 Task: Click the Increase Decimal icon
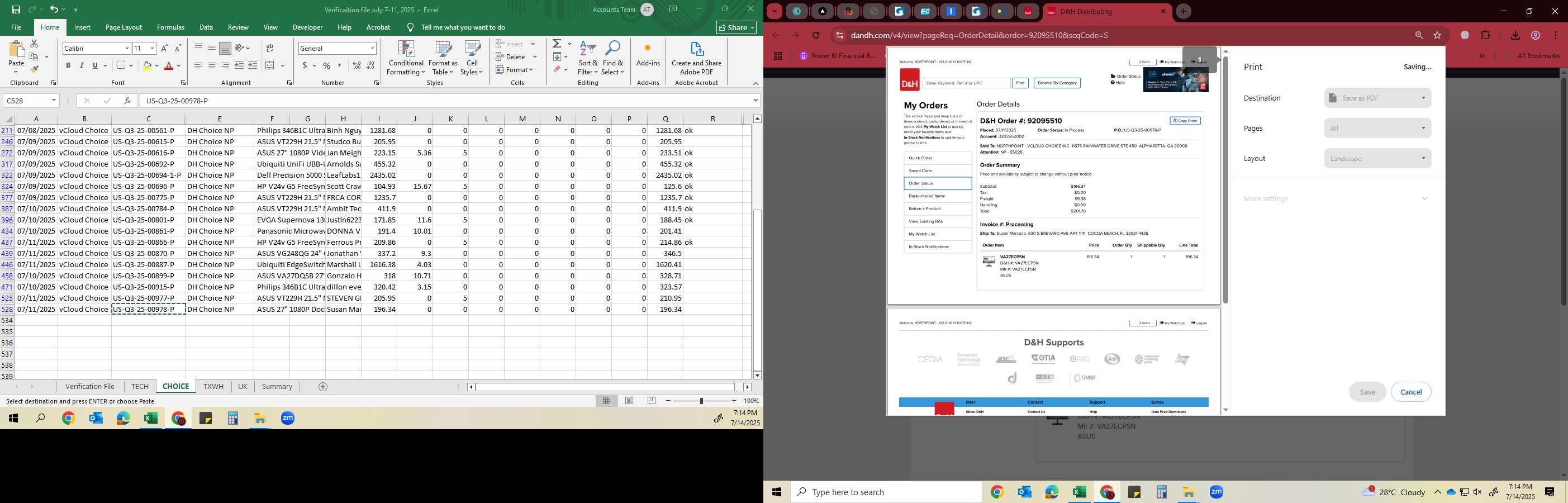pos(357,66)
